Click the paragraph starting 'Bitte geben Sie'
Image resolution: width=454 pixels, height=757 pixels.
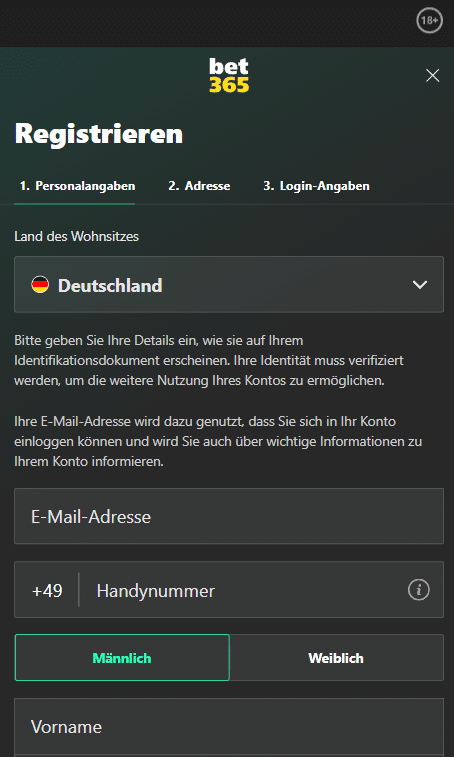coord(209,360)
